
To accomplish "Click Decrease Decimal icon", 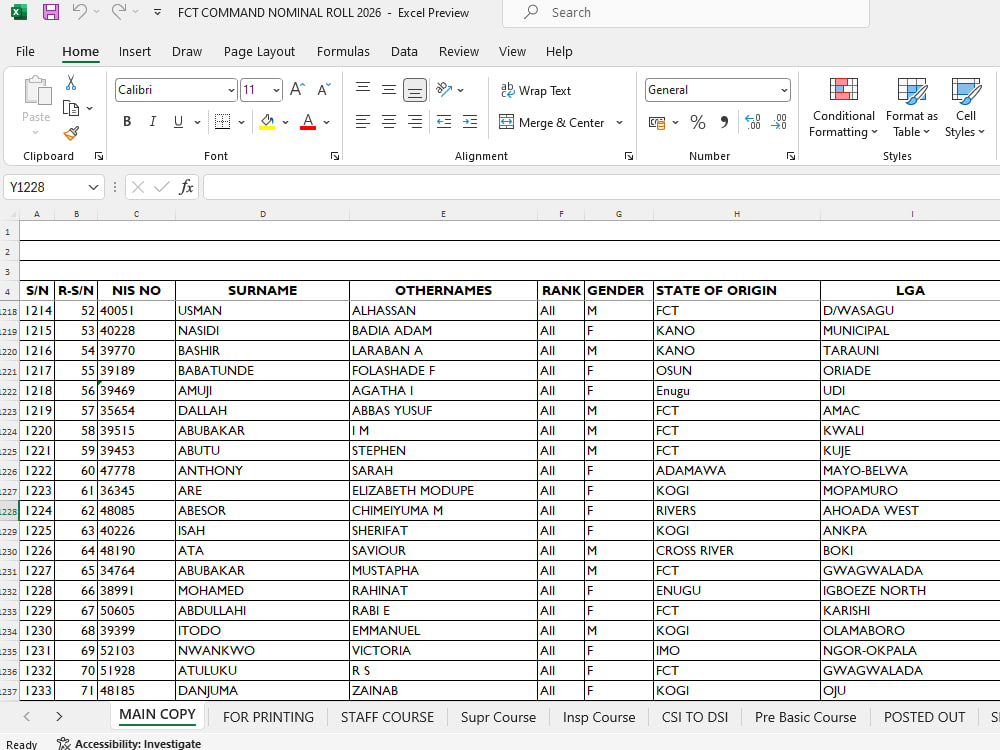I will click(779, 122).
